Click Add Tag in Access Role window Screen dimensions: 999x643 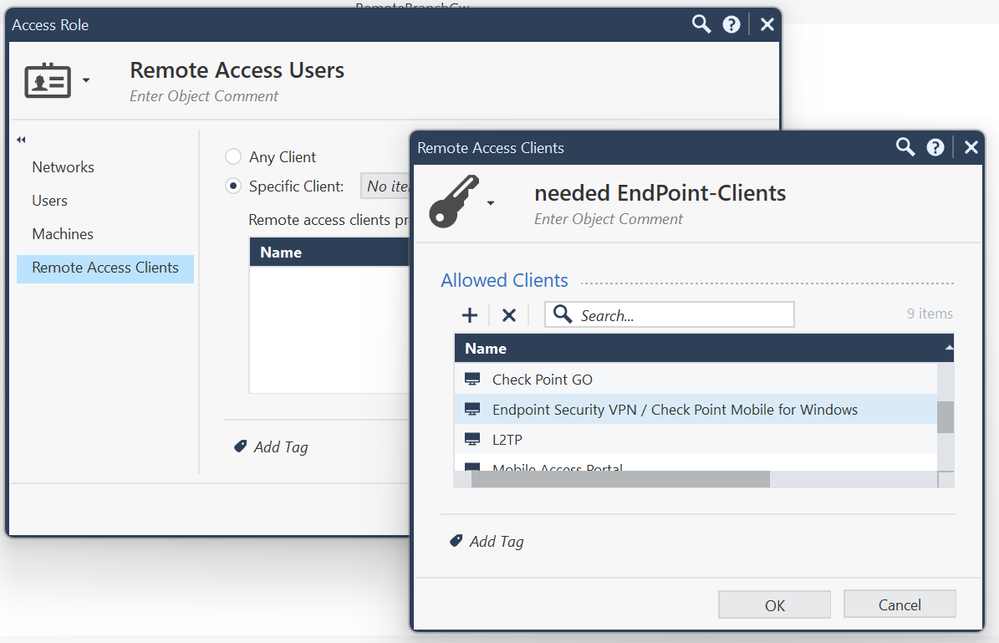coord(280,447)
